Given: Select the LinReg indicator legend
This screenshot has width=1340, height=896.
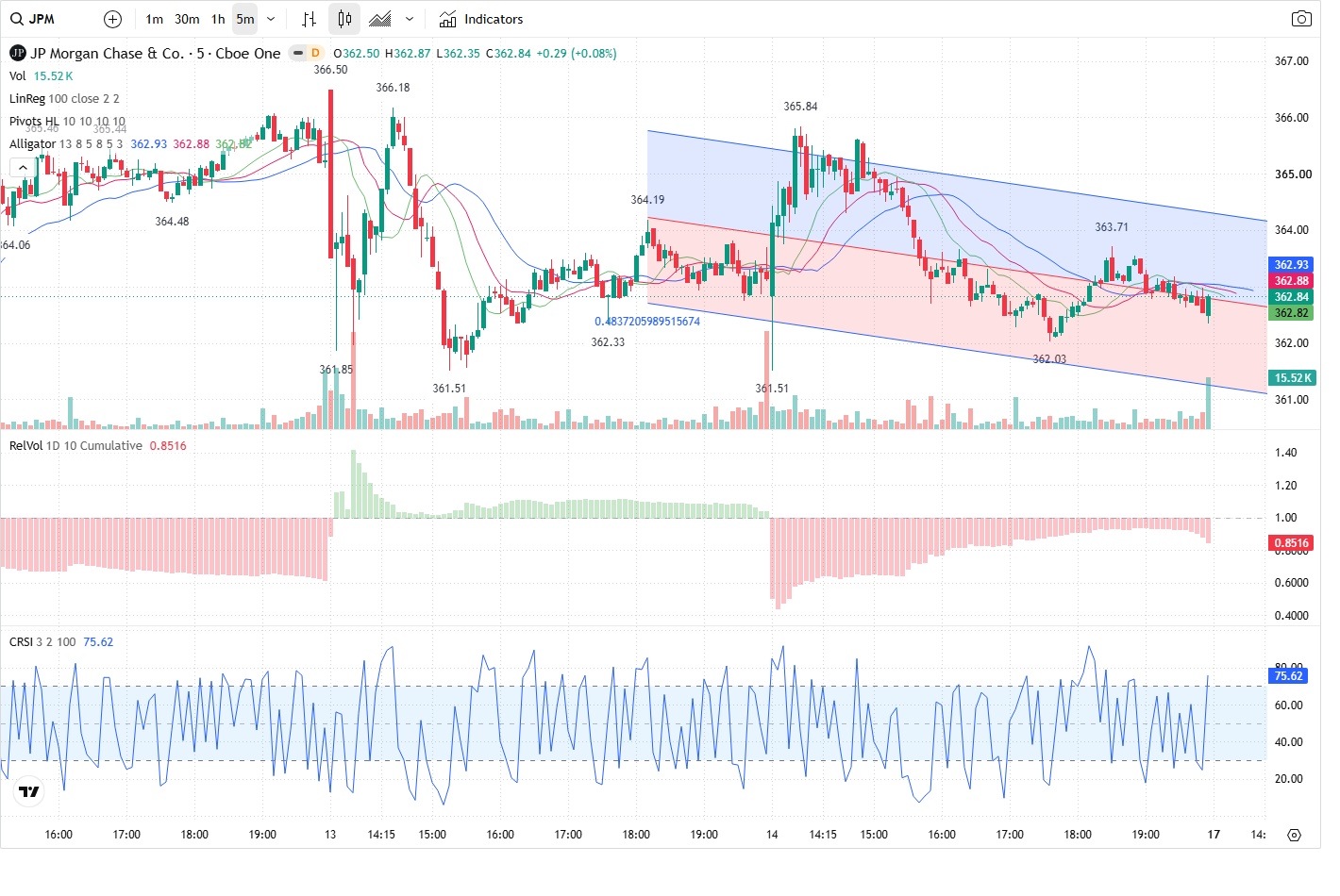Looking at the screenshot, I should pyautogui.click(x=26, y=99).
